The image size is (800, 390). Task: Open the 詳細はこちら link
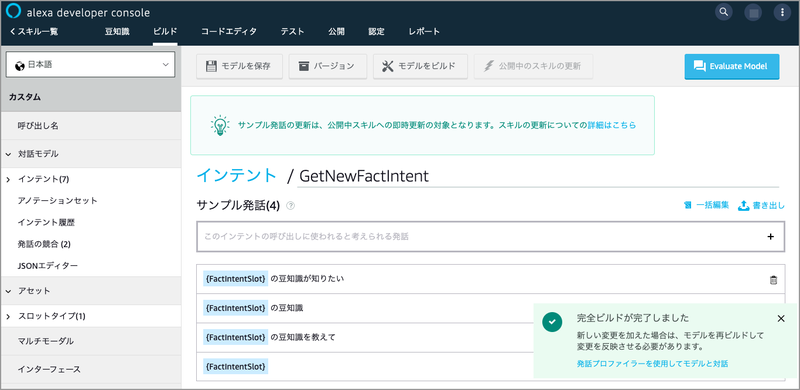612,125
